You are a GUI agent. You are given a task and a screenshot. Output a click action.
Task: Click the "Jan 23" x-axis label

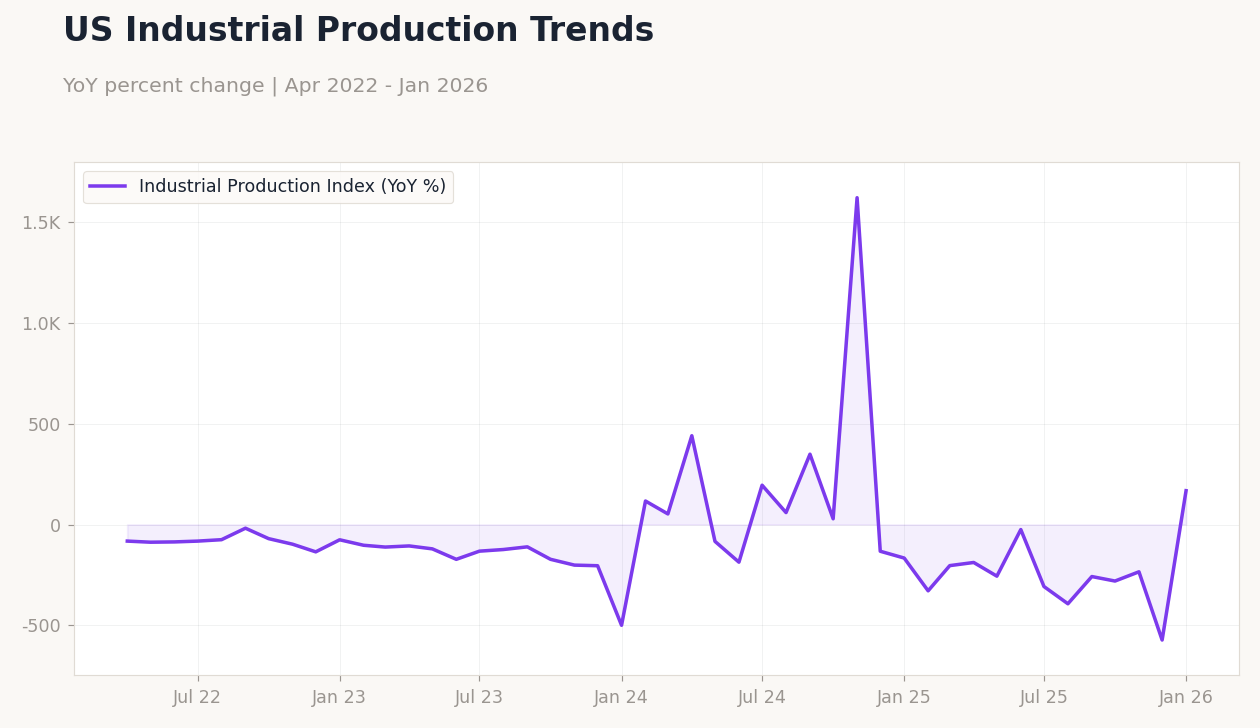click(340, 698)
